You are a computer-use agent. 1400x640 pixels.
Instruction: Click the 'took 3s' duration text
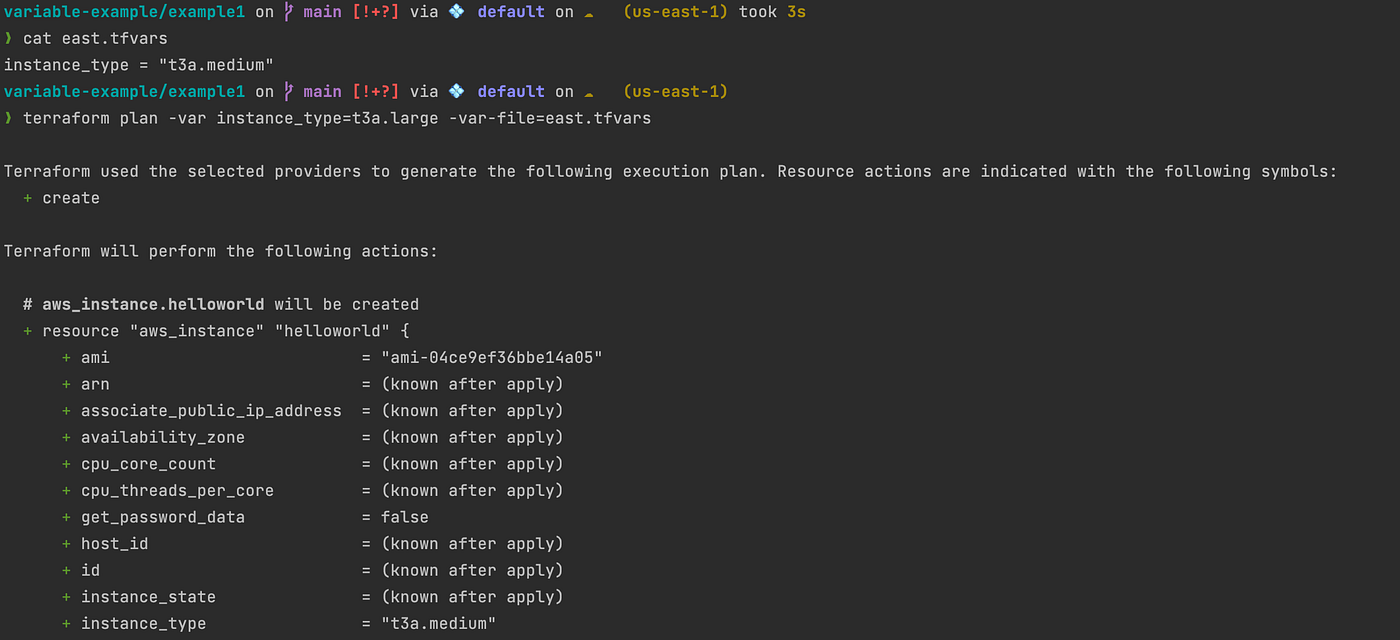(772, 12)
